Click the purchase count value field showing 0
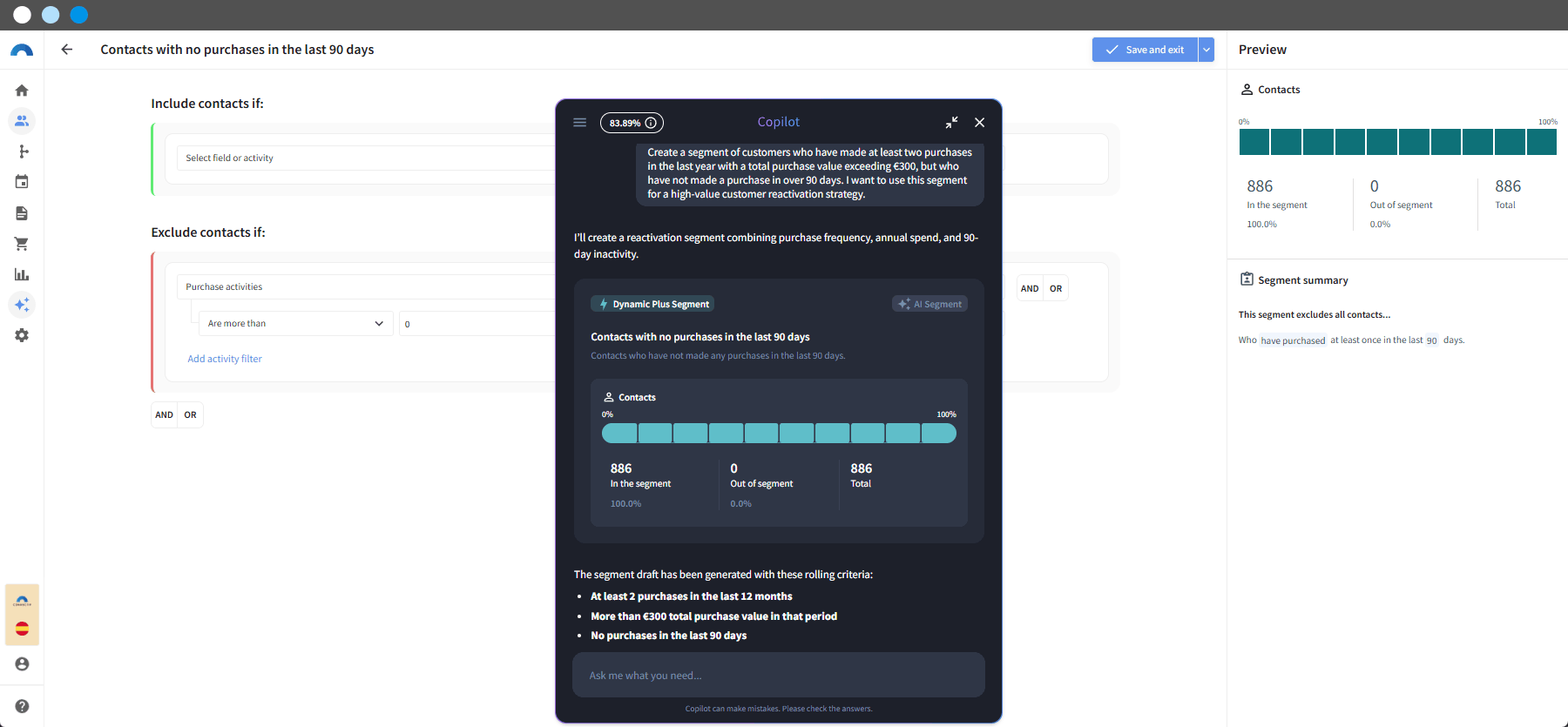 point(477,324)
